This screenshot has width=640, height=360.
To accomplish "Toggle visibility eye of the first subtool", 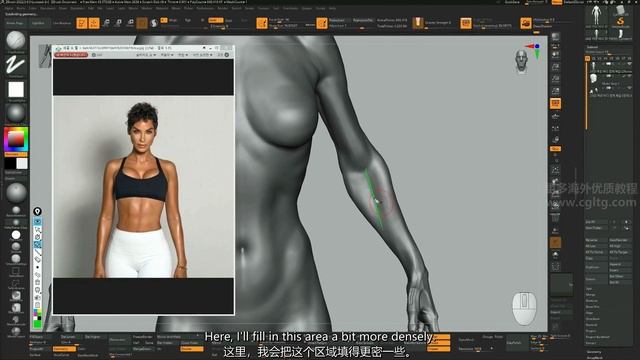I will [629, 64].
